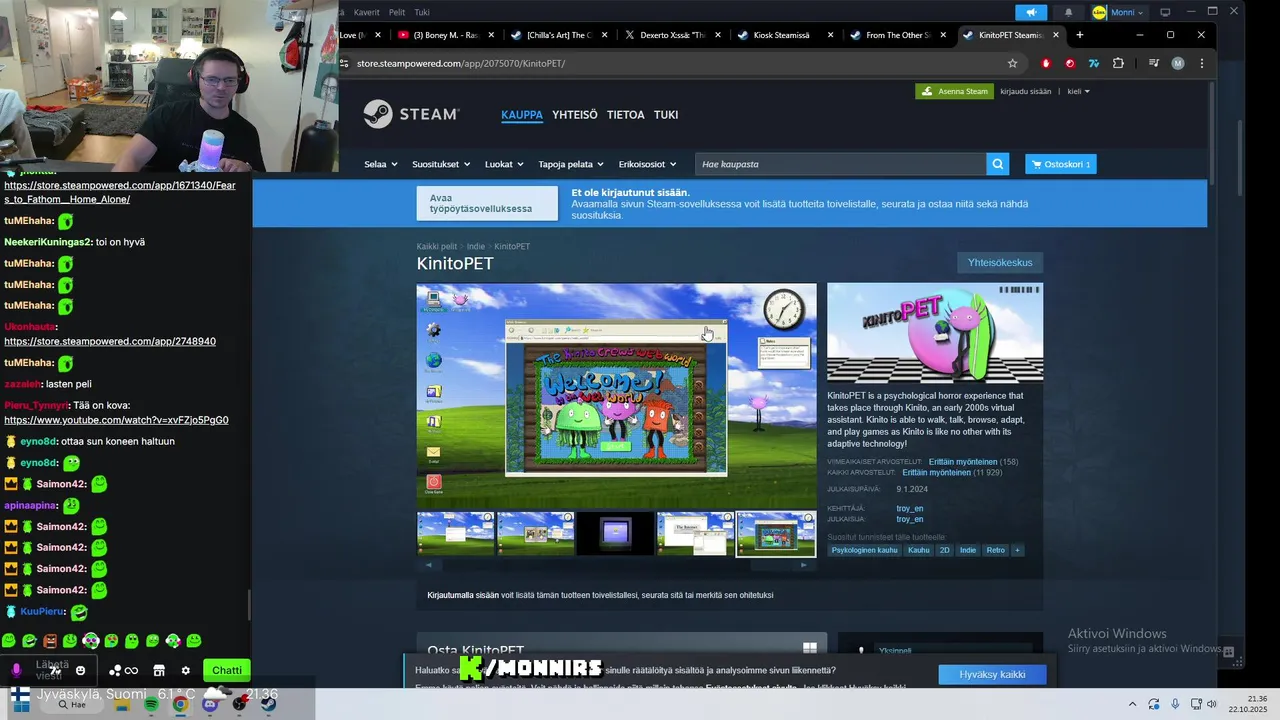Click the kirjaudu sisään link

point(1026,91)
